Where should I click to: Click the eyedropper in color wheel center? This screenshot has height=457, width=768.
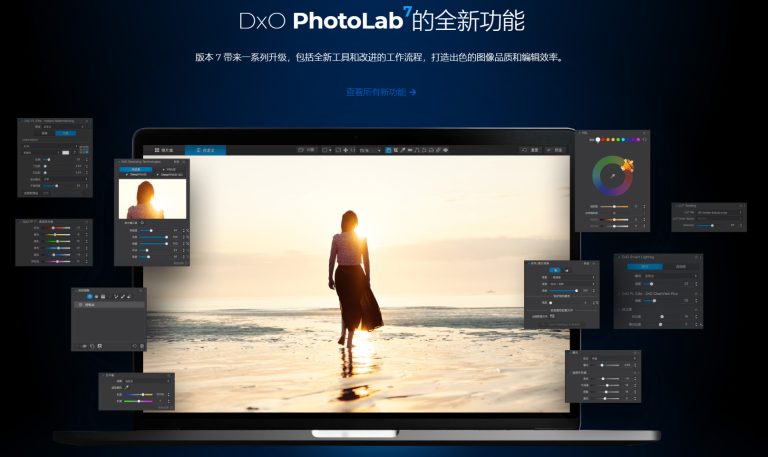tap(613, 176)
